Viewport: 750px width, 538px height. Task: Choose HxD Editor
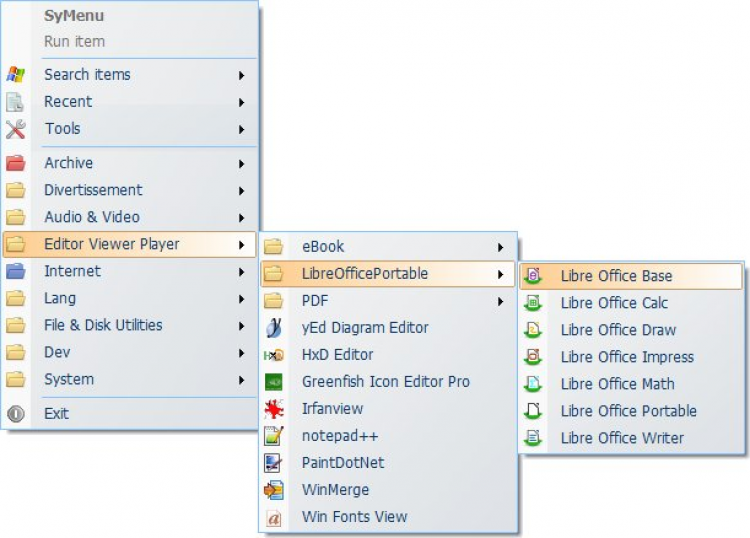click(337, 355)
